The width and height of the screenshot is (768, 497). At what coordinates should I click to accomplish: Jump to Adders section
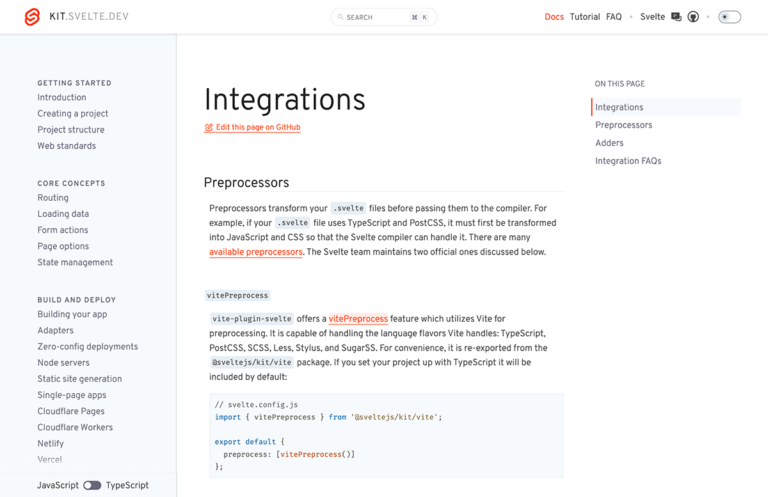609,143
